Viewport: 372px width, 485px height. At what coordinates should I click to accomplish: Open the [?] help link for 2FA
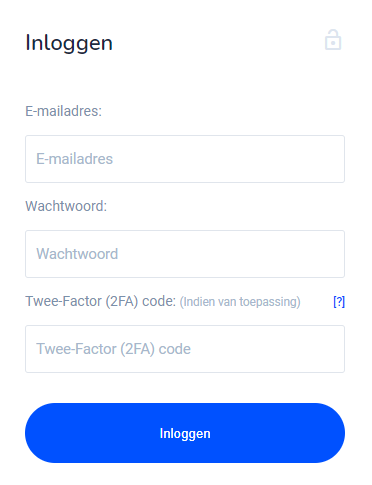(339, 302)
